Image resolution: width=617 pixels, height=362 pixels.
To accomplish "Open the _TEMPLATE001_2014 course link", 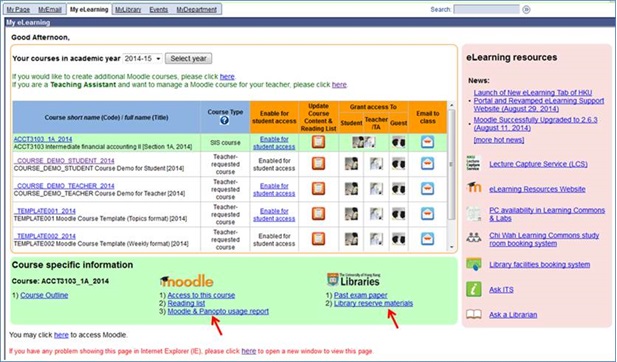I will (x=44, y=211).
